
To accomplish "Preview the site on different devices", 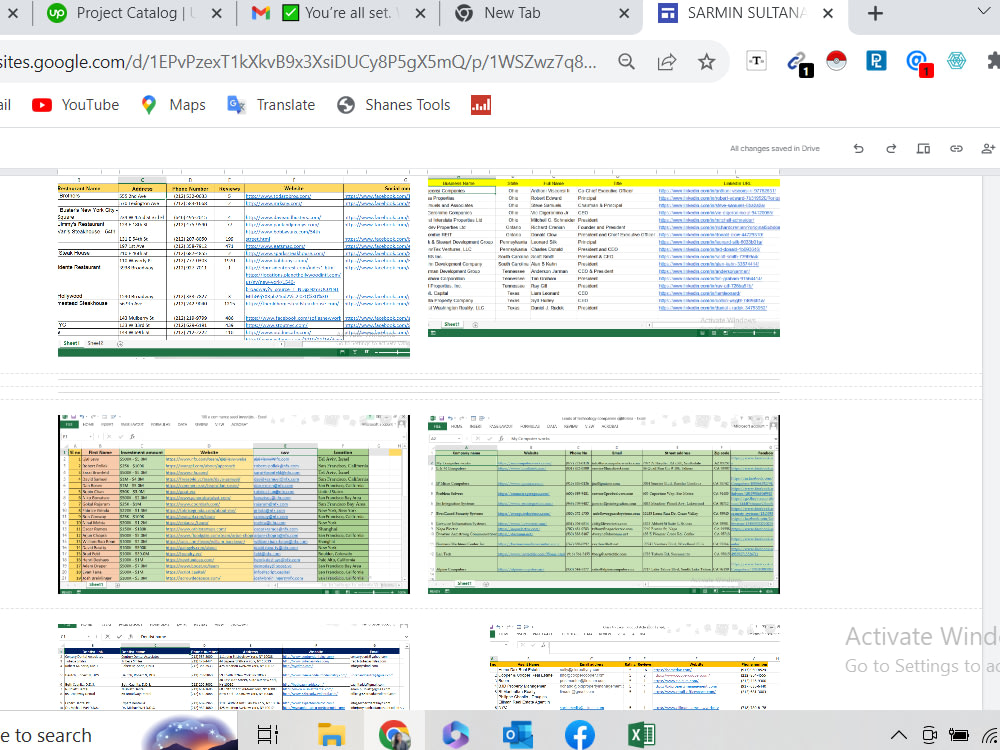I will [923, 149].
